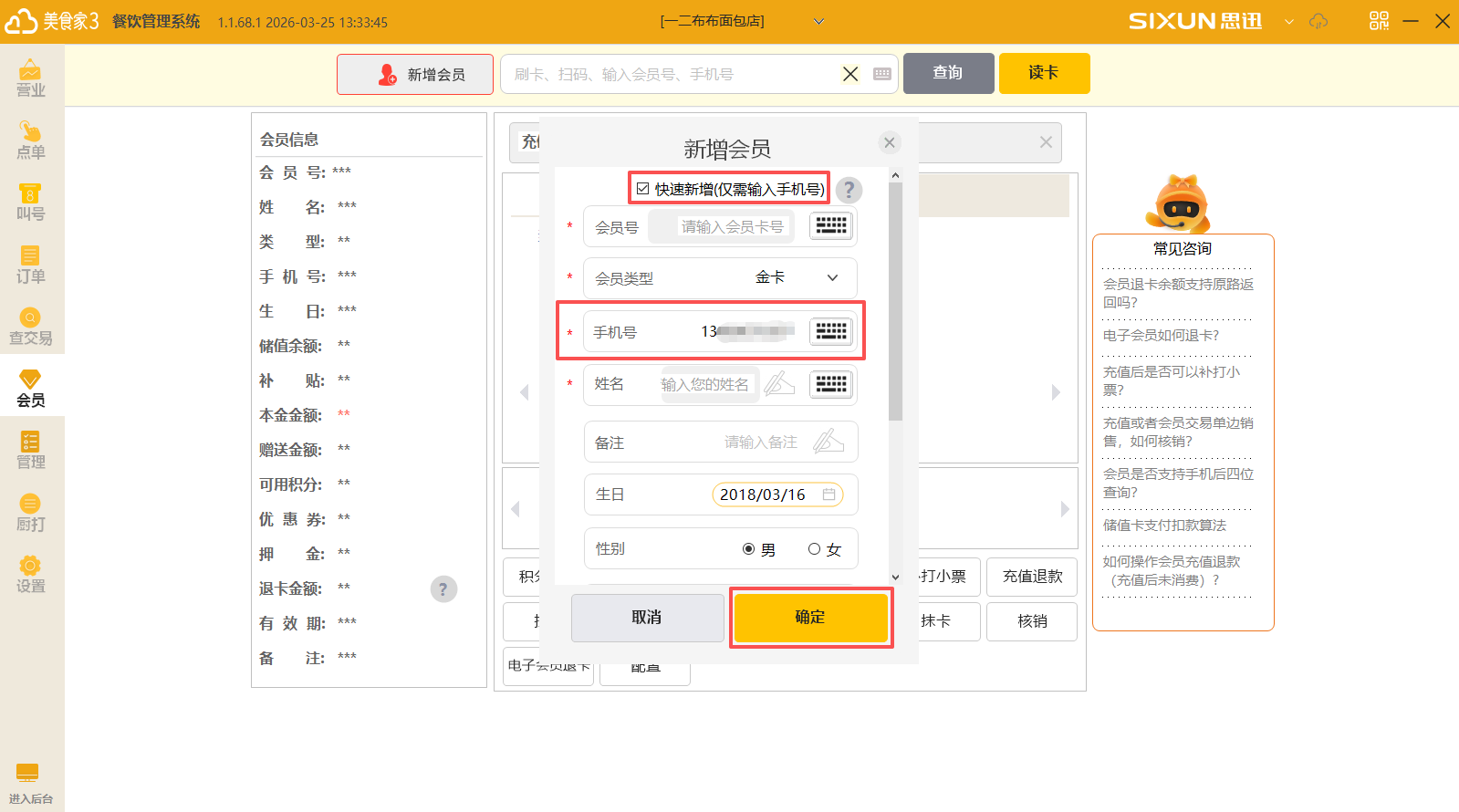Click the keyboard icon in search bar

[x=881, y=74]
